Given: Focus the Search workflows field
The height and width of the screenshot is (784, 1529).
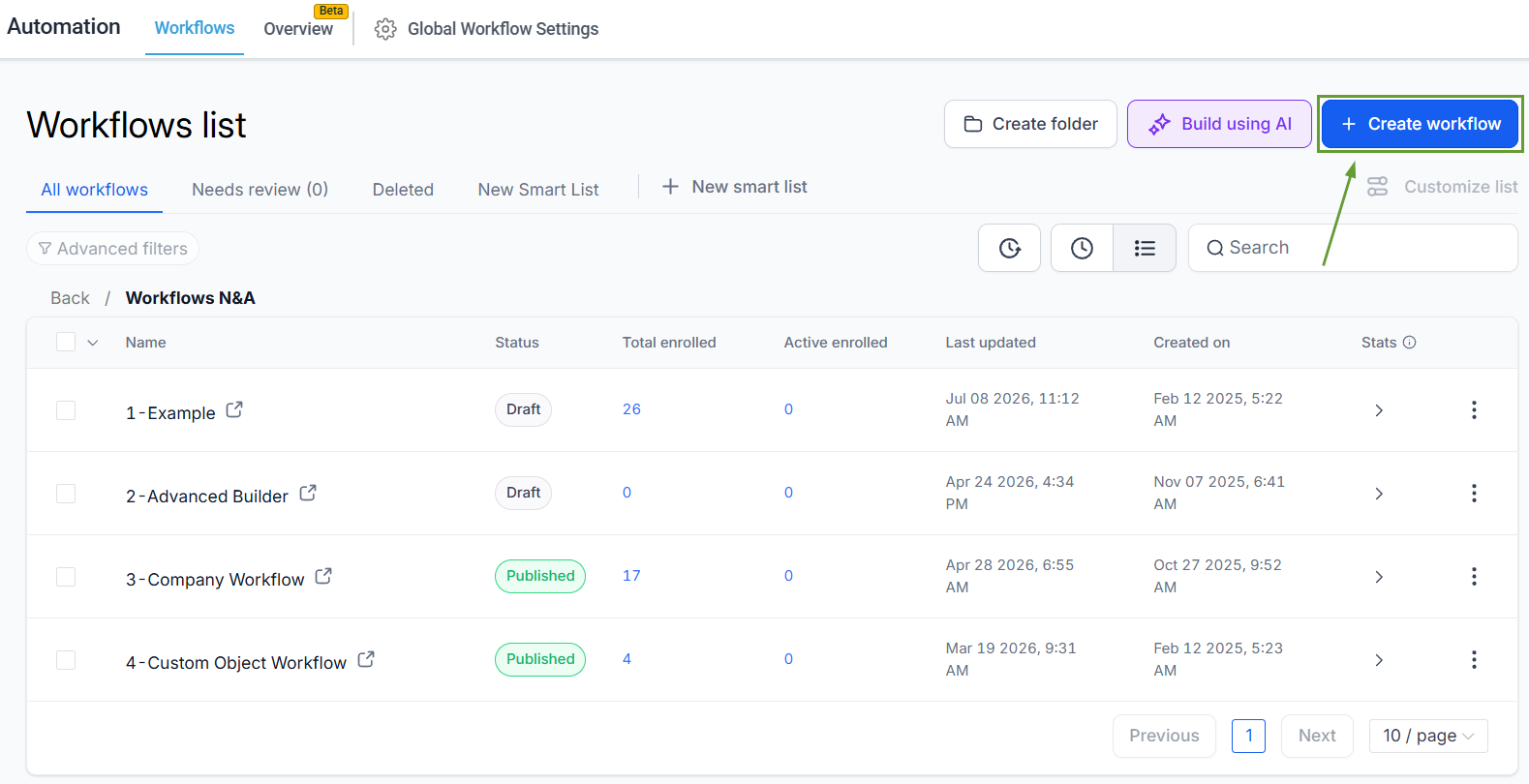Looking at the screenshot, I should pos(1352,248).
